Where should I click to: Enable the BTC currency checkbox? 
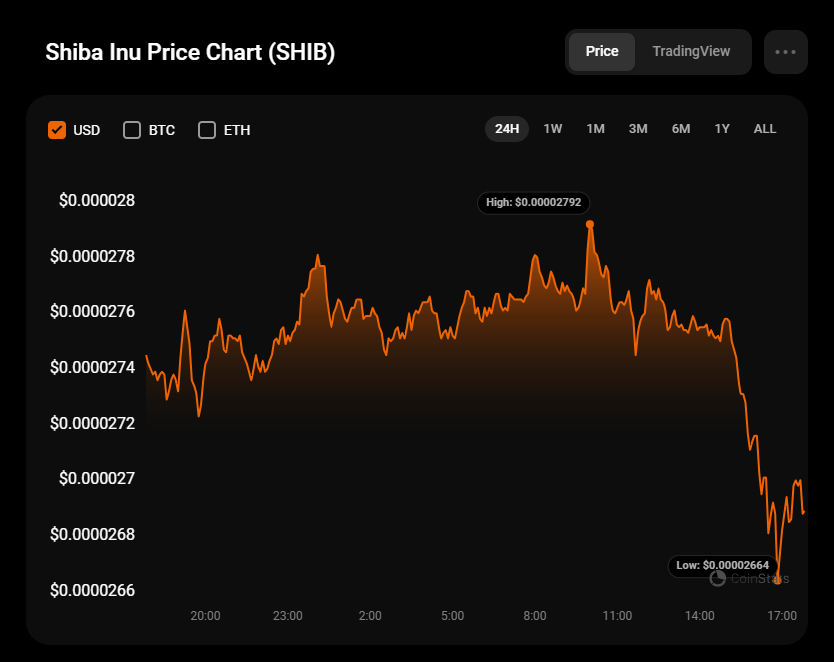[132, 130]
